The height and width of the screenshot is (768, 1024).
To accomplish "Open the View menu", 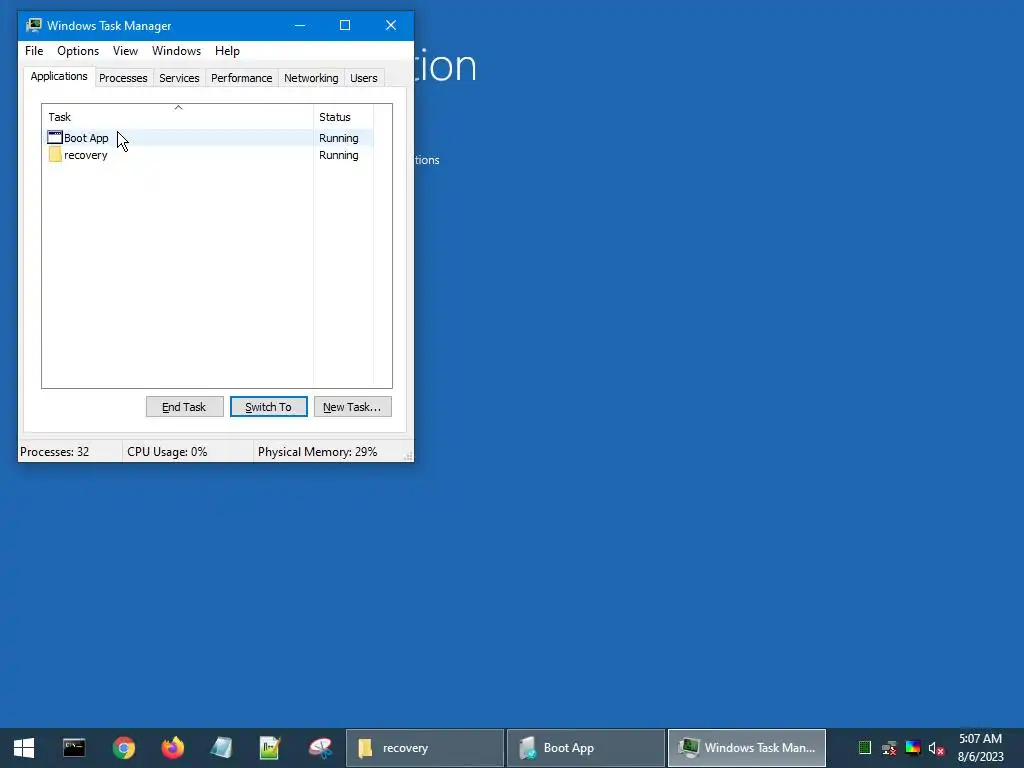I will tap(125, 51).
